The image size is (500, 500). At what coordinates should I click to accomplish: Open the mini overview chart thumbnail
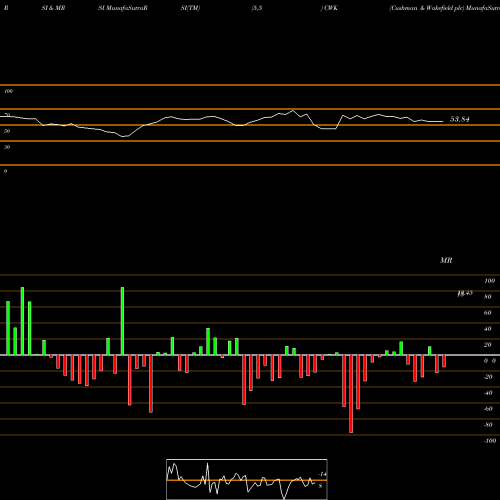pyautogui.click(x=247, y=479)
